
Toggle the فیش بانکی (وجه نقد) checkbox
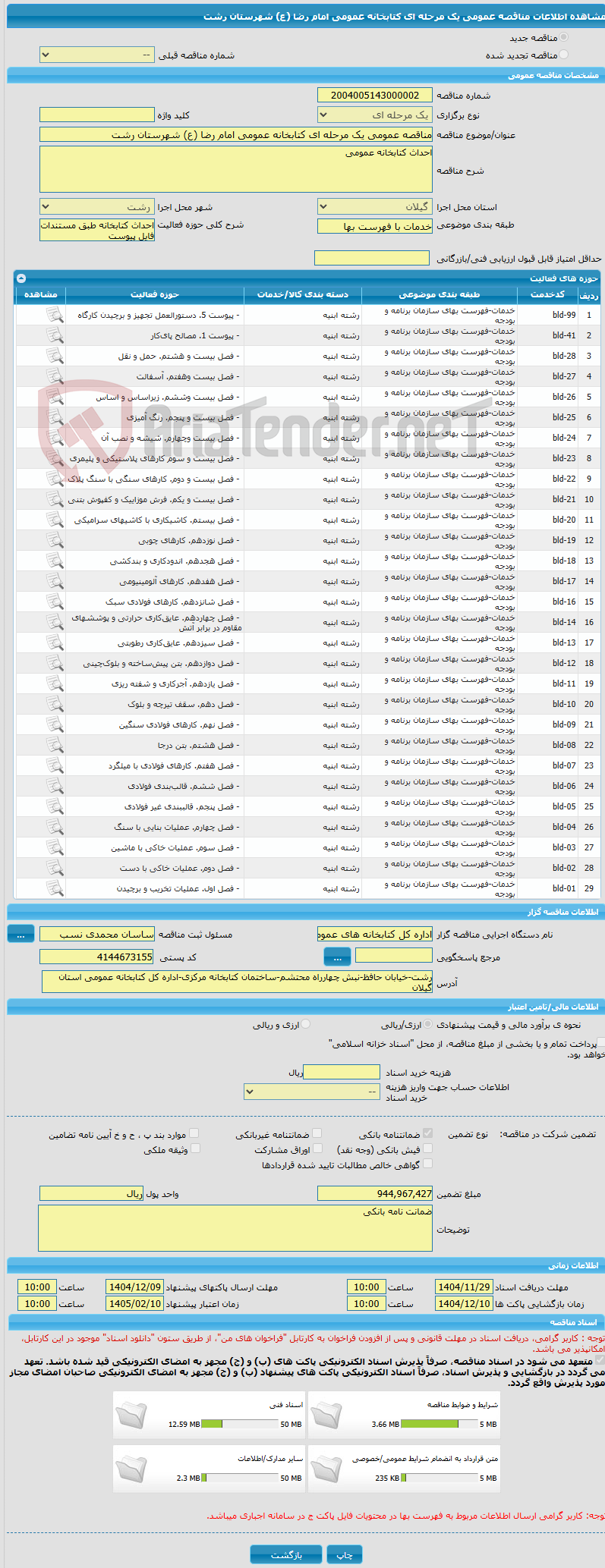pos(428,1149)
